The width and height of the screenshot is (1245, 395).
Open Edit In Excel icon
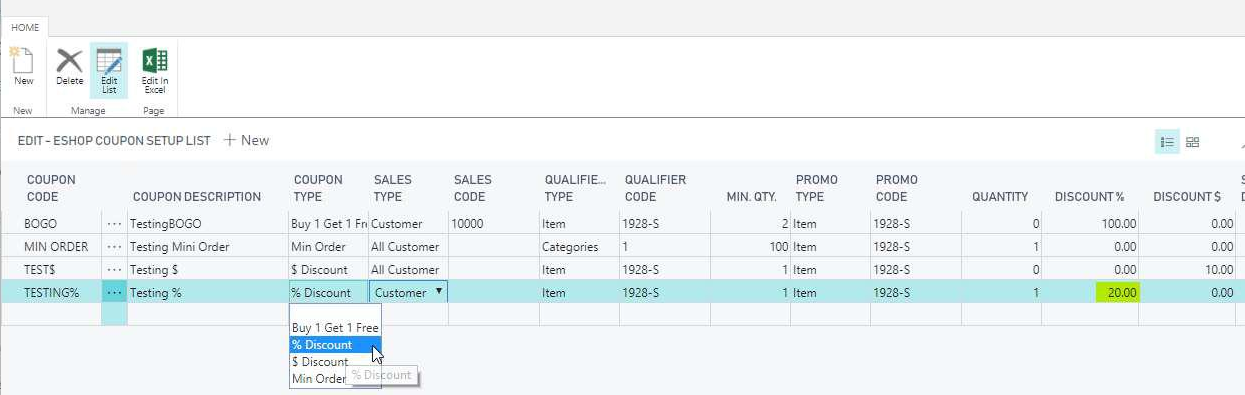click(154, 70)
